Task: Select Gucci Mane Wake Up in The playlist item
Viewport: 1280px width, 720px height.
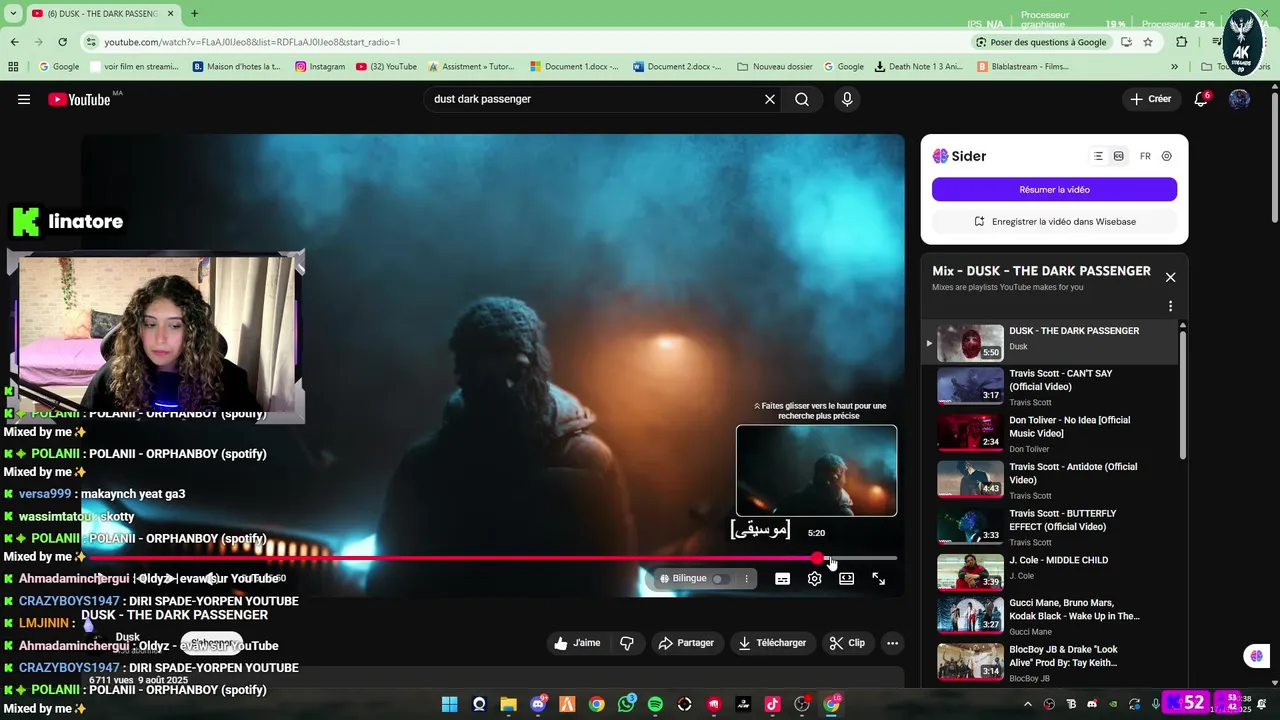Action: 1050,618
